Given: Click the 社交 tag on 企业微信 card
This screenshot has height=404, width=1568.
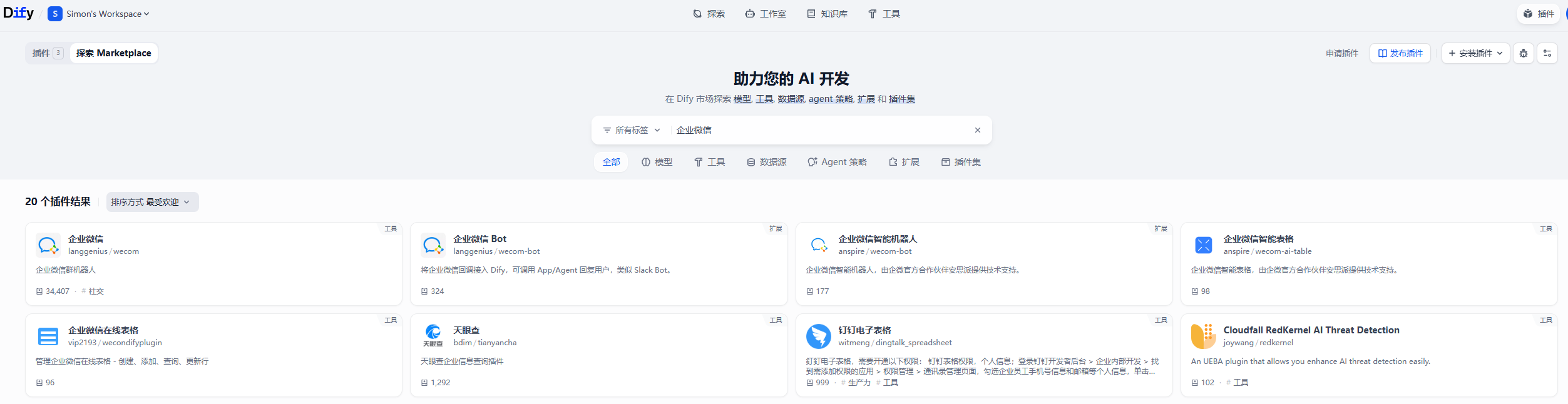Looking at the screenshot, I should pyautogui.click(x=93, y=291).
